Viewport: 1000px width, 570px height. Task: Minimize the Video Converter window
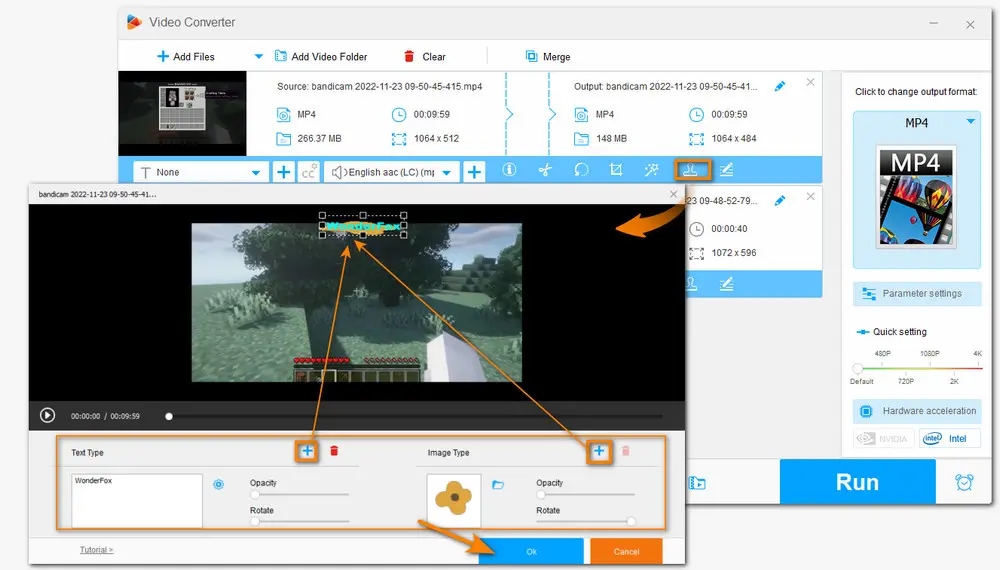click(x=934, y=24)
